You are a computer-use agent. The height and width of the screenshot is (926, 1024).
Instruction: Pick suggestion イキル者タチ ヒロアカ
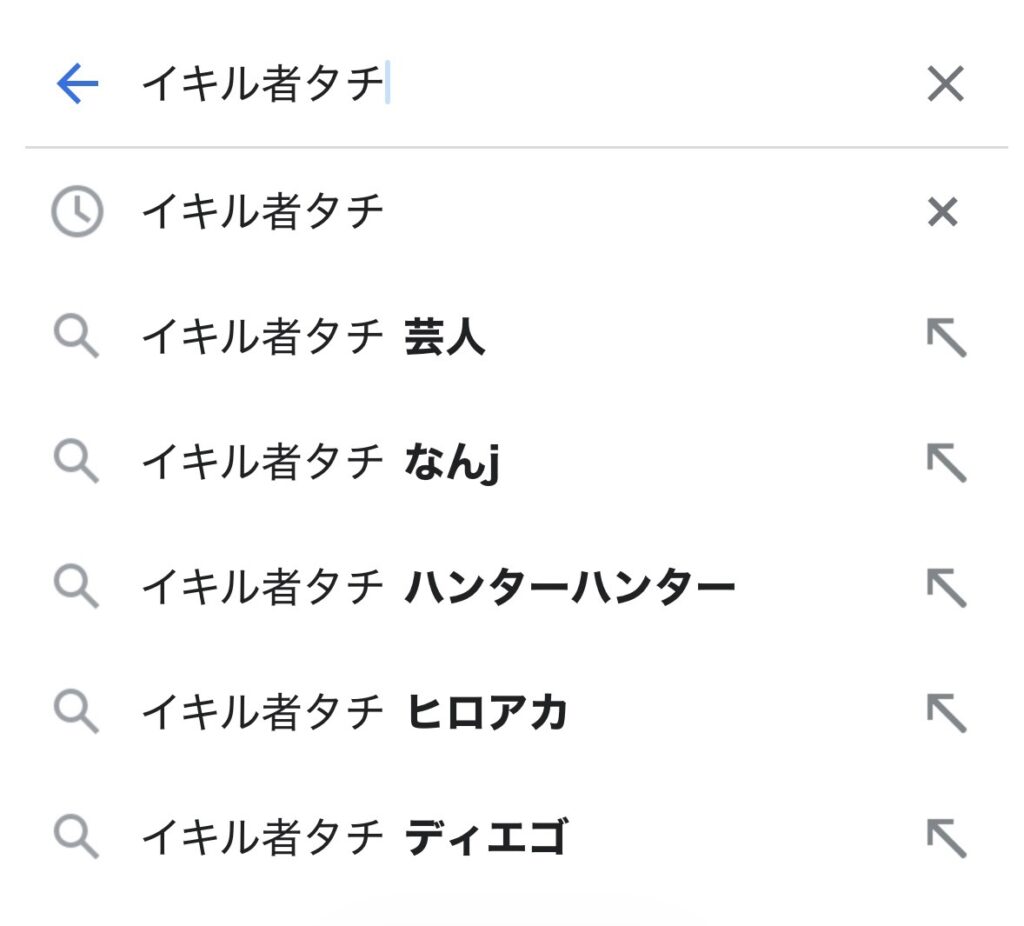point(355,712)
